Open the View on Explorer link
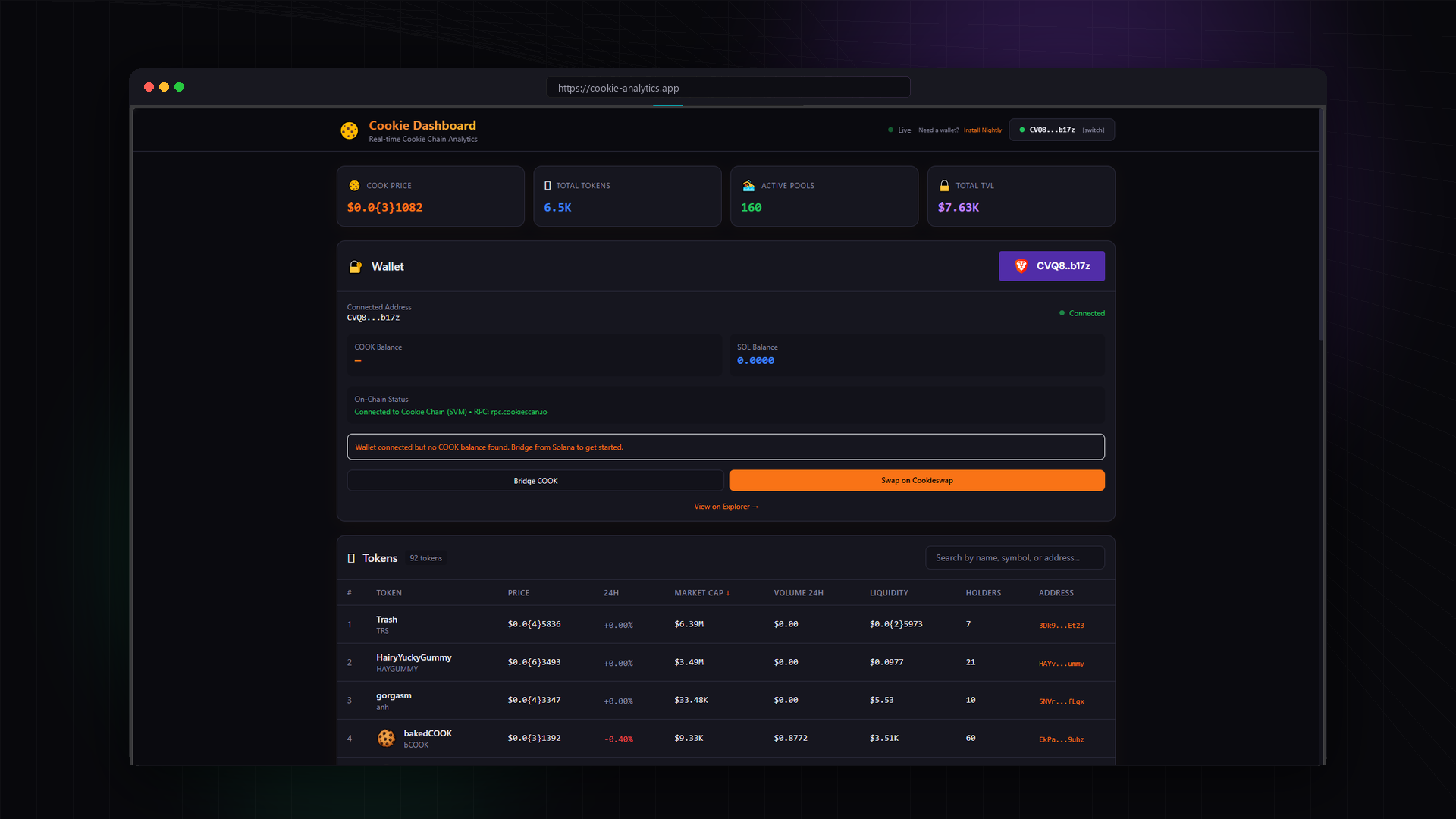1456x819 pixels. coord(726,507)
